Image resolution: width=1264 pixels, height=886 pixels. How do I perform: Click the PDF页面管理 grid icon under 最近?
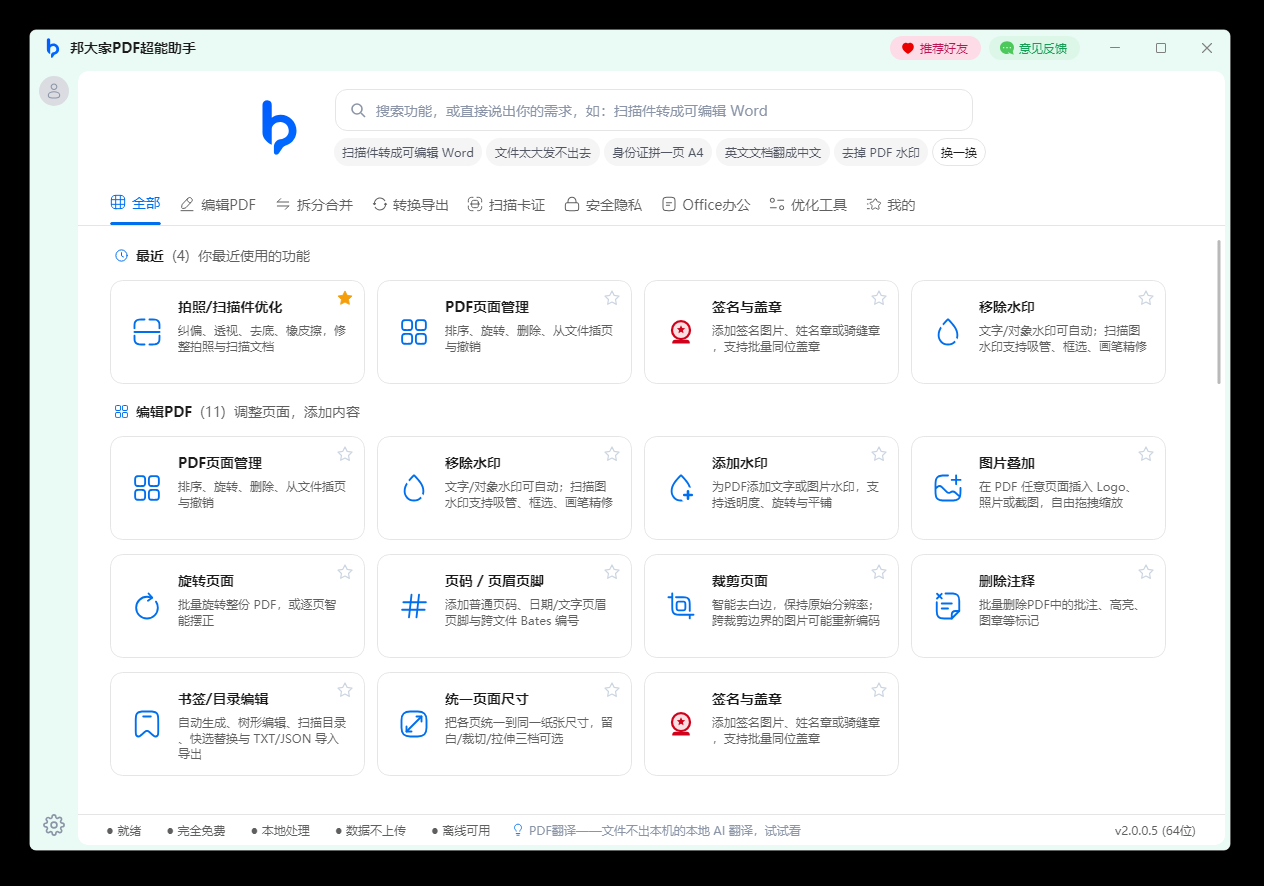(x=414, y=332)
